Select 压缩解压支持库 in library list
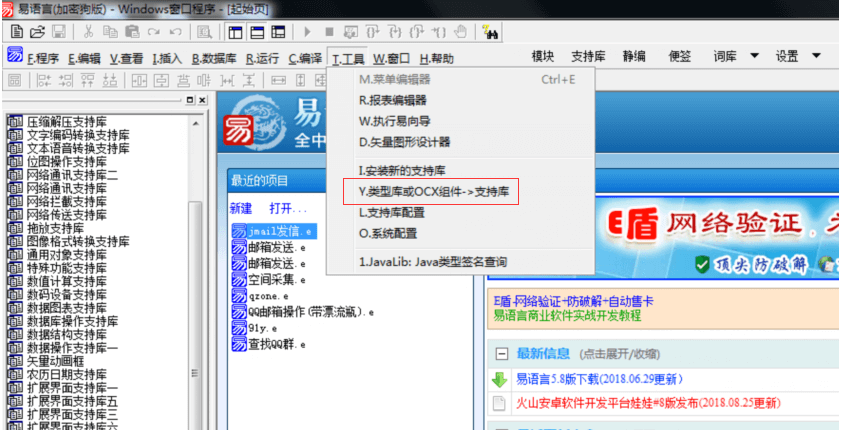 pos(67,121)
